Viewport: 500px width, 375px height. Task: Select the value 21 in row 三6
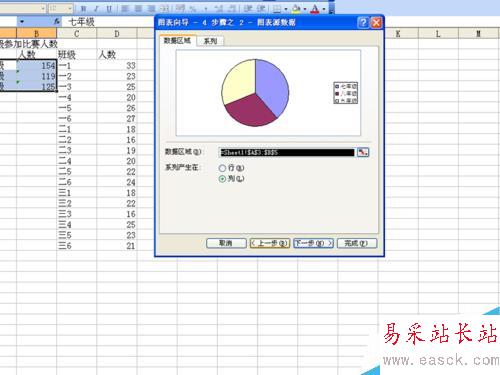click(x=117, y=246)
